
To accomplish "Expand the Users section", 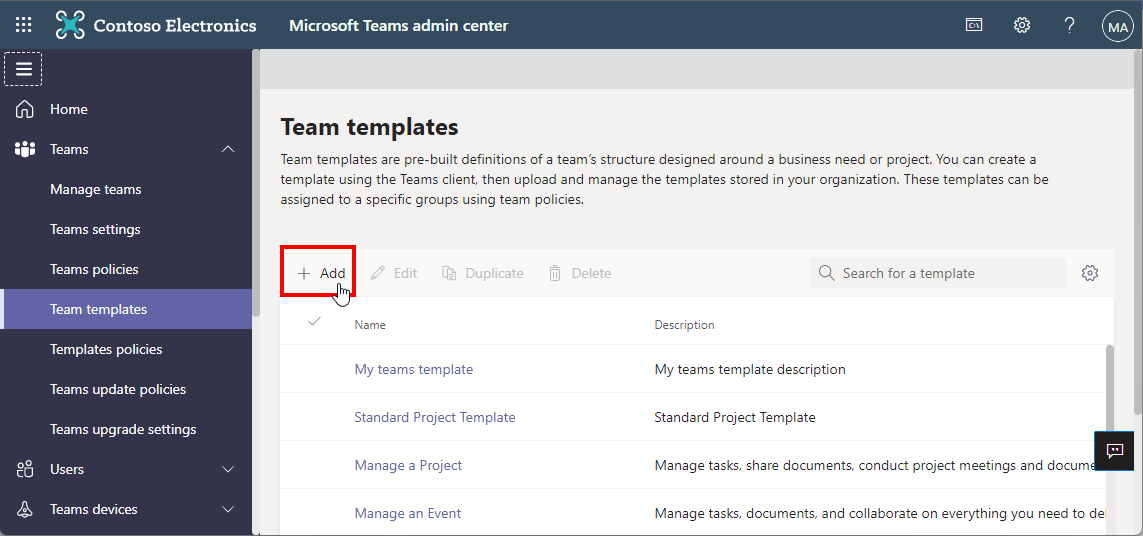I will tap(228, 469).
